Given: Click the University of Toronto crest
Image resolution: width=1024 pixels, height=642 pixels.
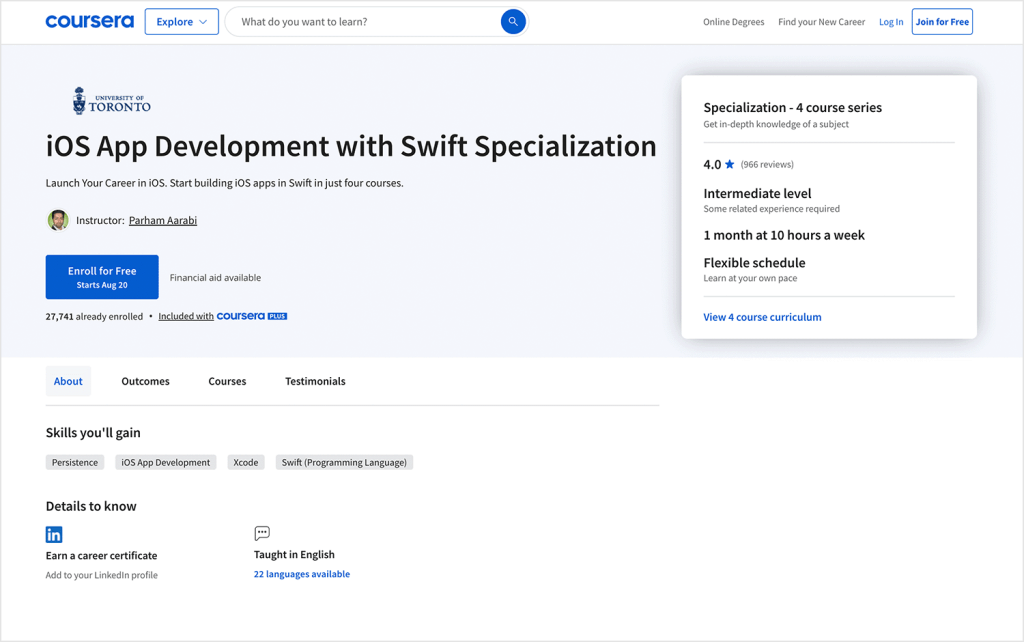Looking at the screenshot, I should [80, 99].
